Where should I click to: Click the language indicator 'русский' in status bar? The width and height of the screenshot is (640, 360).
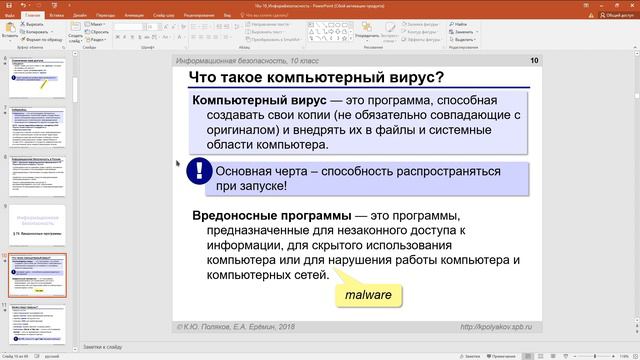[52, 356]
